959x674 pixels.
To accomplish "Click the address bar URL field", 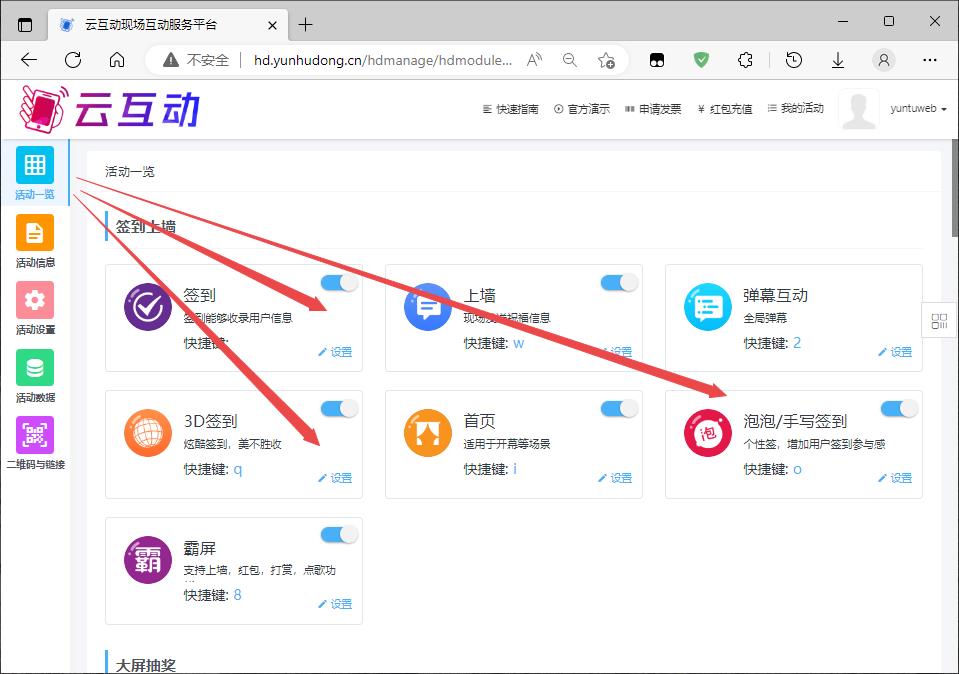I will [383, 60].
